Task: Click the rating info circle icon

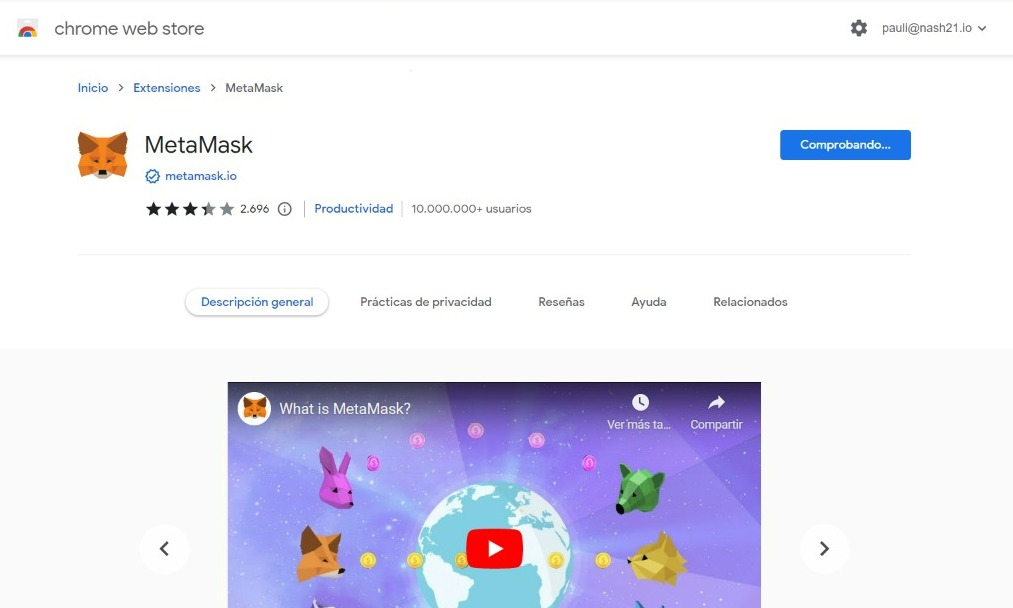Action: [x=284, y=209]
